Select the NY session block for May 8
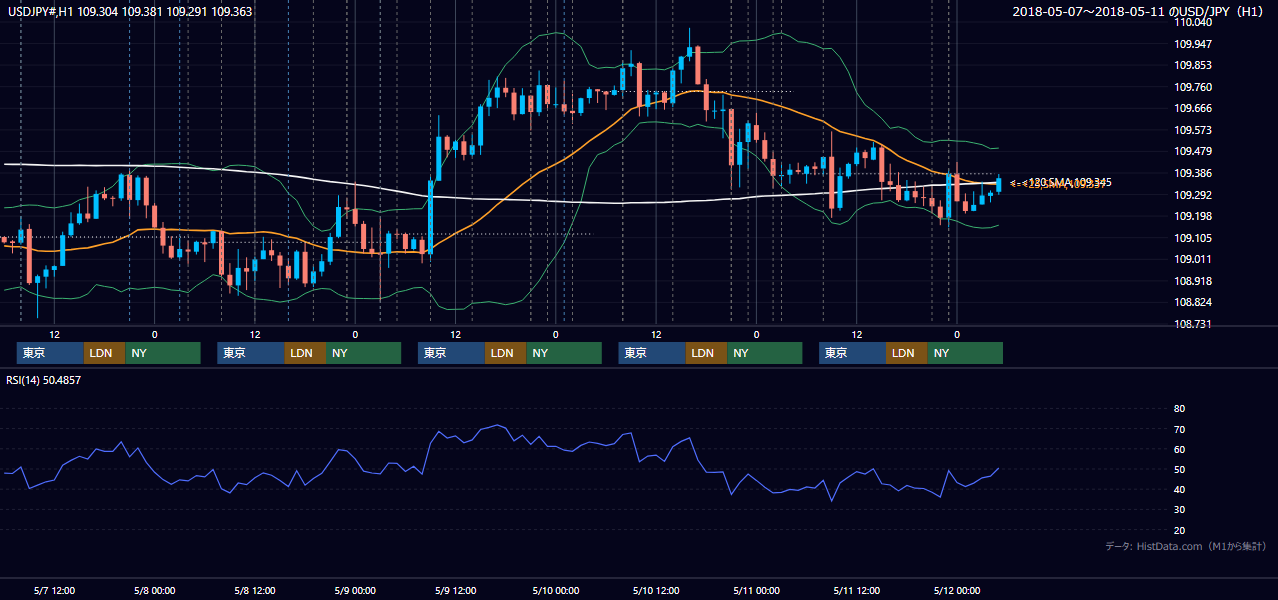The height and width of the screenshot is (600, 1278). point(363,353)
